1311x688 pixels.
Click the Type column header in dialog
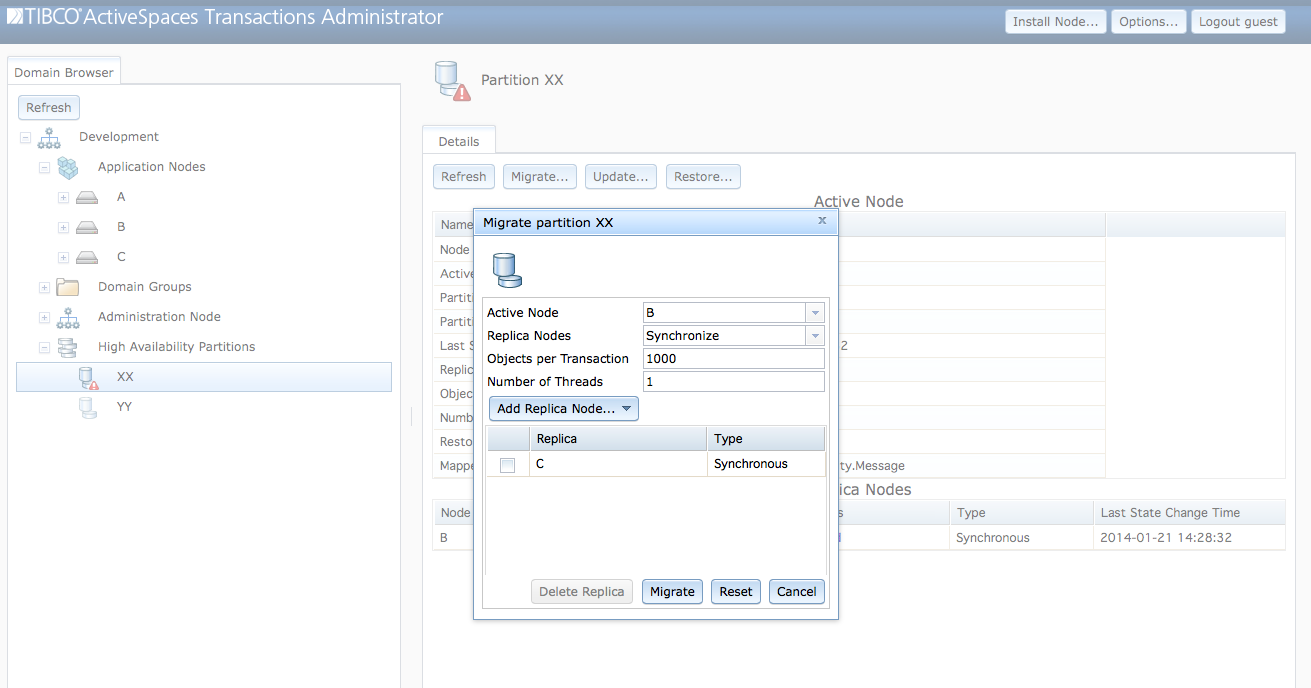point(766,439)
